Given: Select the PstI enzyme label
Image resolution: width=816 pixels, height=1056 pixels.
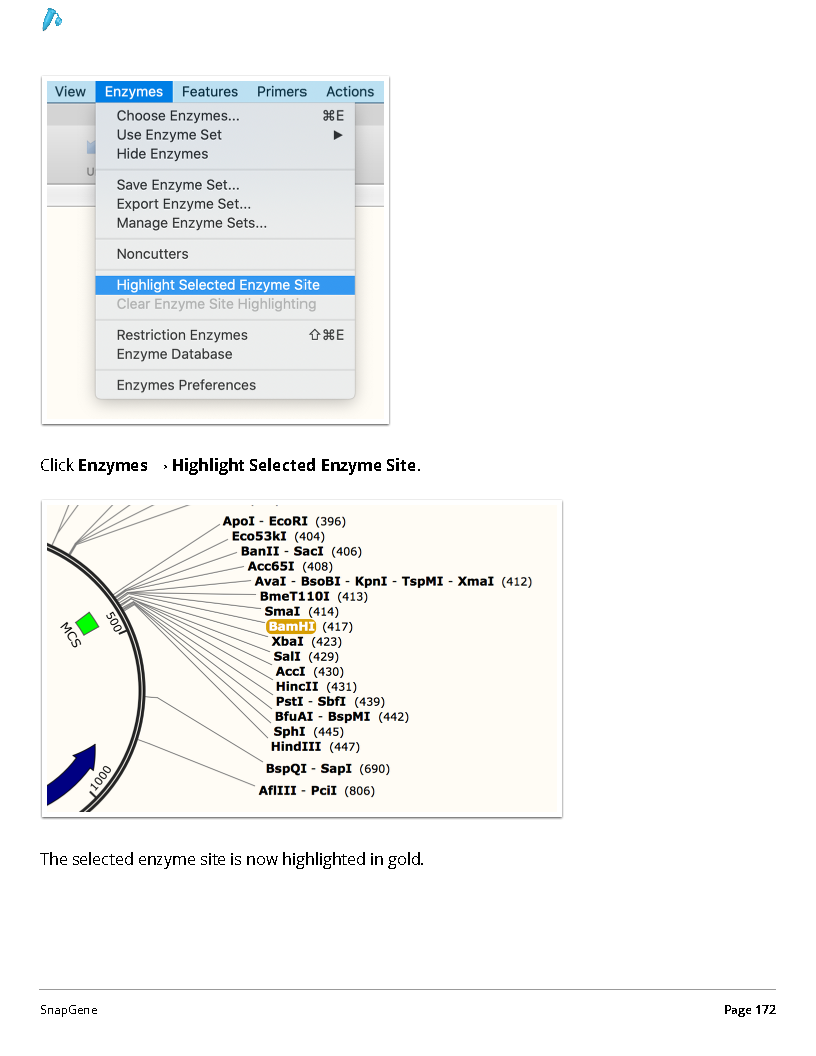Looking at the screenshot, I should (290, 702).
